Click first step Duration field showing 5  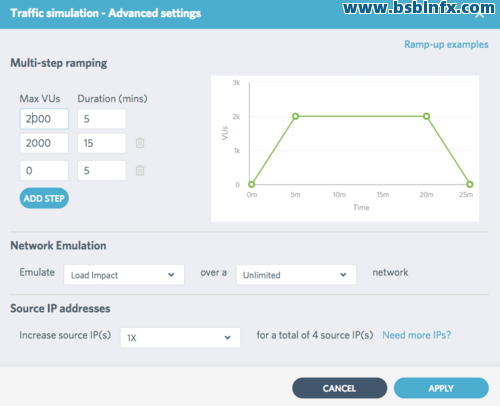coord(102,119)
